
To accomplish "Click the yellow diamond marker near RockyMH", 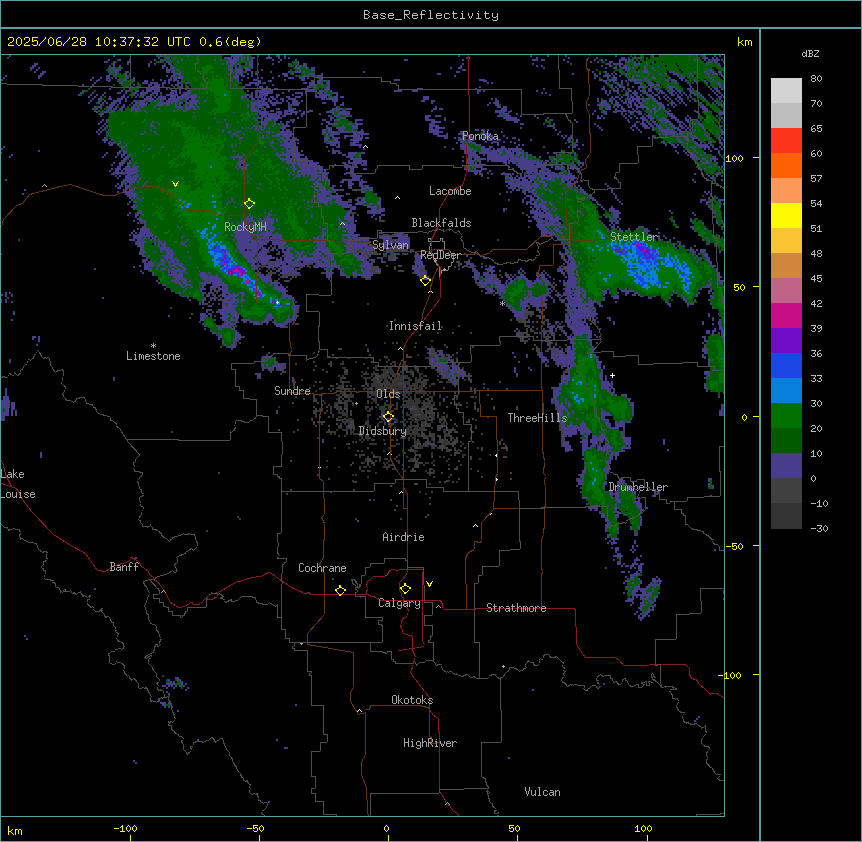I will (249, 204).
